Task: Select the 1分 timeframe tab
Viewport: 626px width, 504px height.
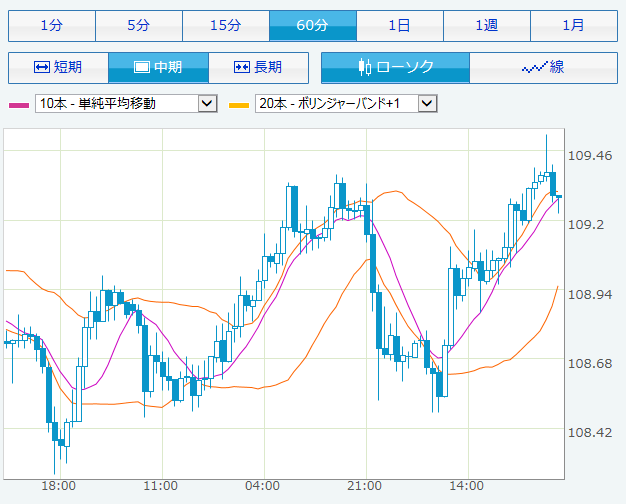Action: [51, 26]
